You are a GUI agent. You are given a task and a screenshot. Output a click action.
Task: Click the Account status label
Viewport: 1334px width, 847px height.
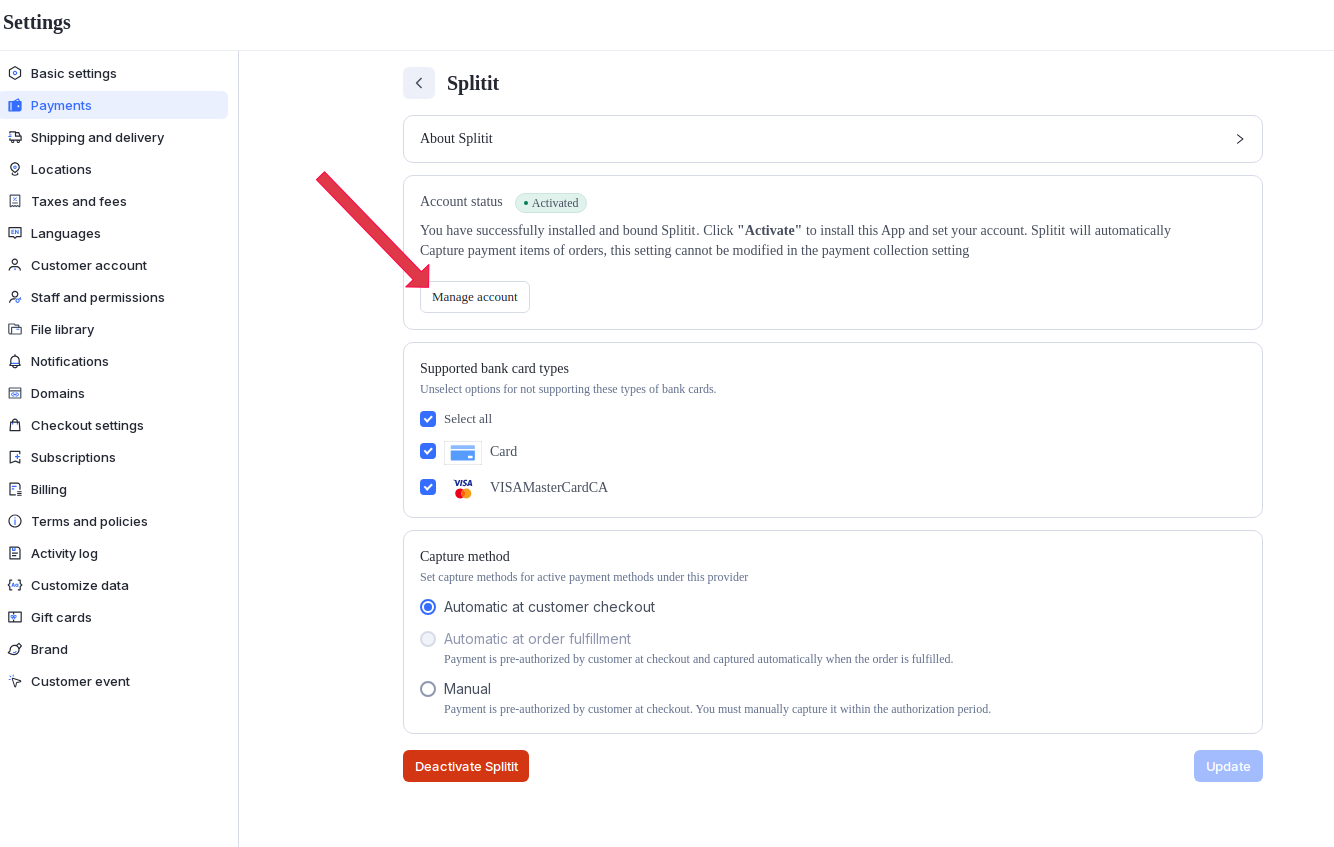click(461, 202)
